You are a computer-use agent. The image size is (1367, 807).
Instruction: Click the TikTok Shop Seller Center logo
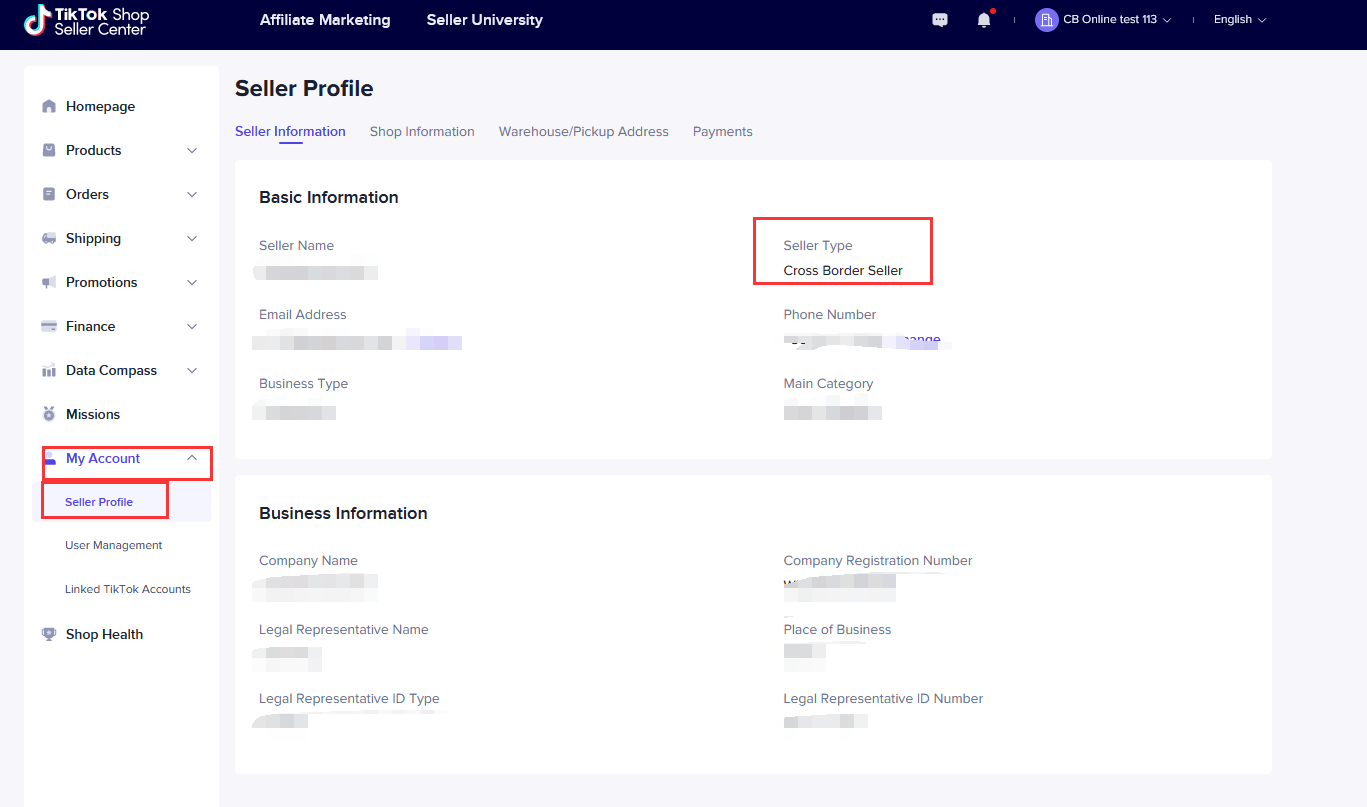tap(87, 21)
